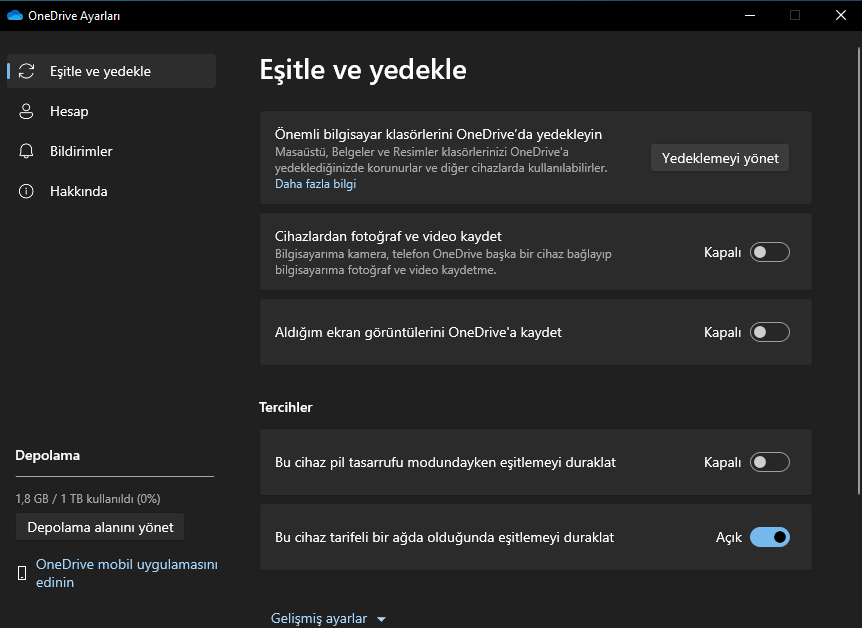Disable pause syncing on metered network toggle
The width and height of the screenshot is (862, 628).
[770, 537]
